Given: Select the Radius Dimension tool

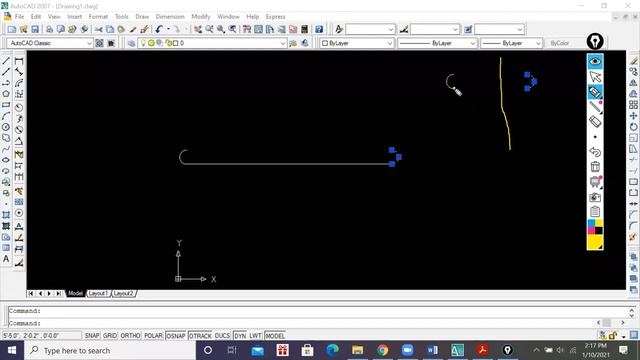Looking at the screenshot, I should point(19,107).
